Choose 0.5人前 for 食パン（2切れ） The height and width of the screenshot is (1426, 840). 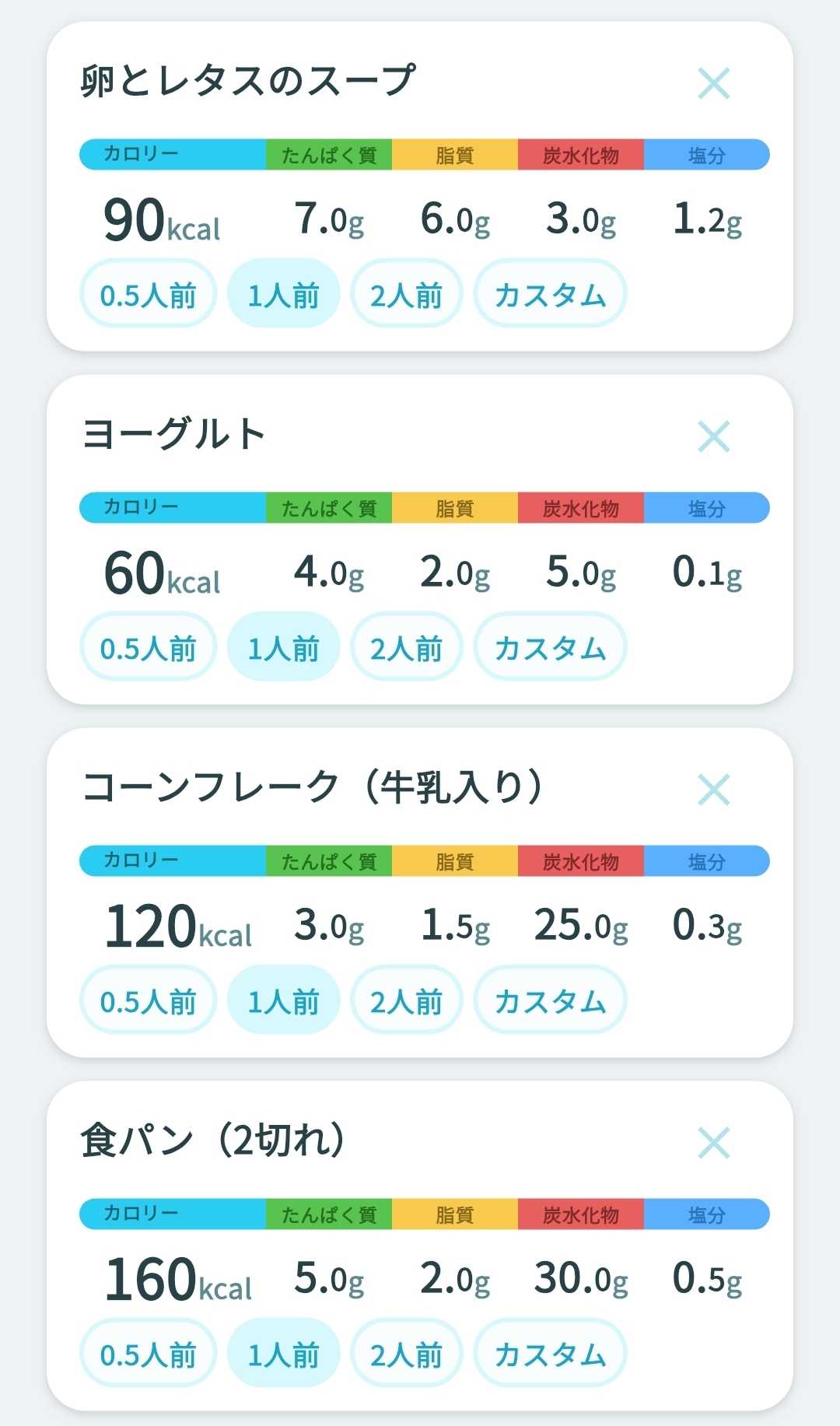click(148, 1353)
